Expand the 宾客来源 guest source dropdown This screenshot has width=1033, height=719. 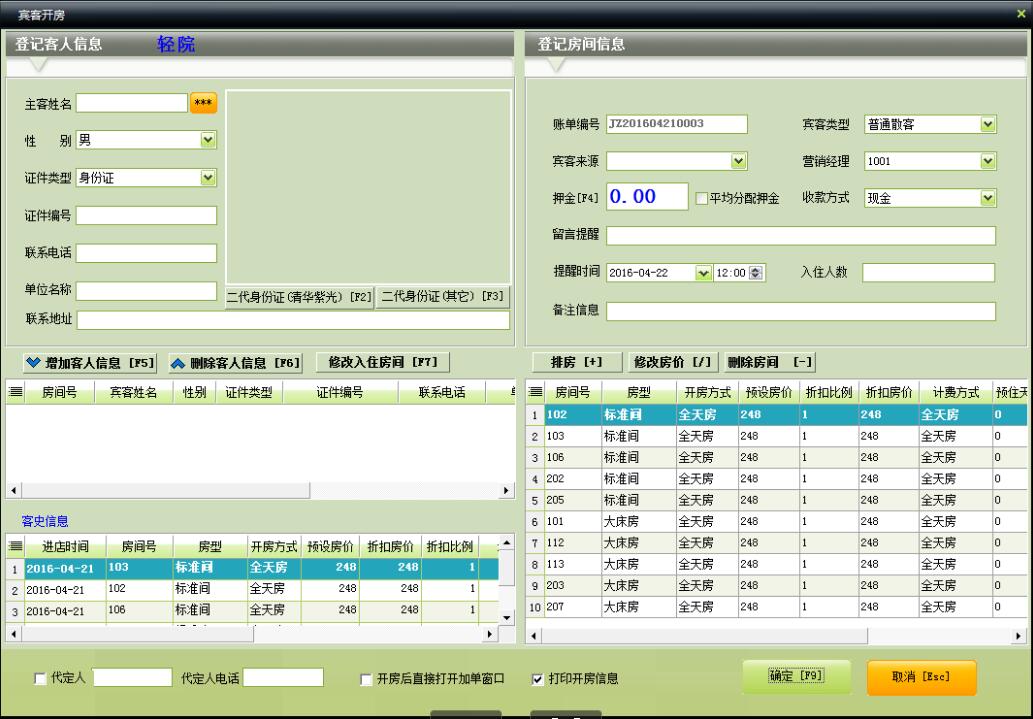click(x=739, y=161)
